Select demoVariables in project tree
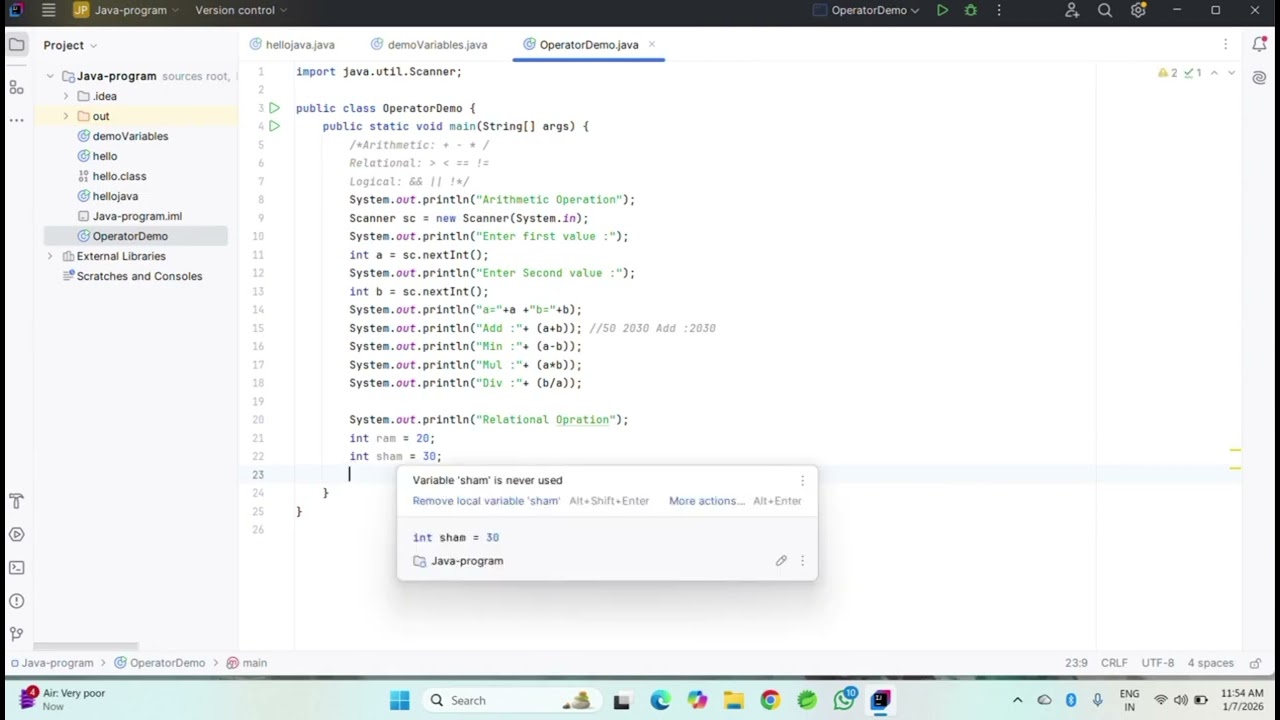1280x720 pixels. (123, 136)
